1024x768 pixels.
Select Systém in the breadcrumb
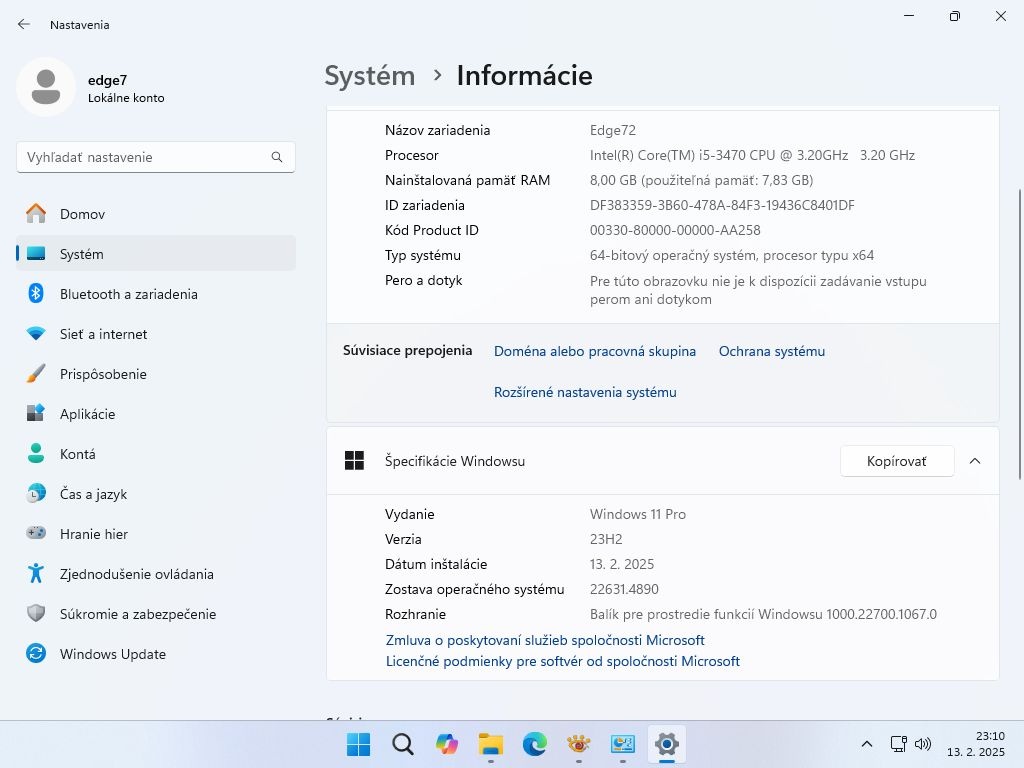369,75
